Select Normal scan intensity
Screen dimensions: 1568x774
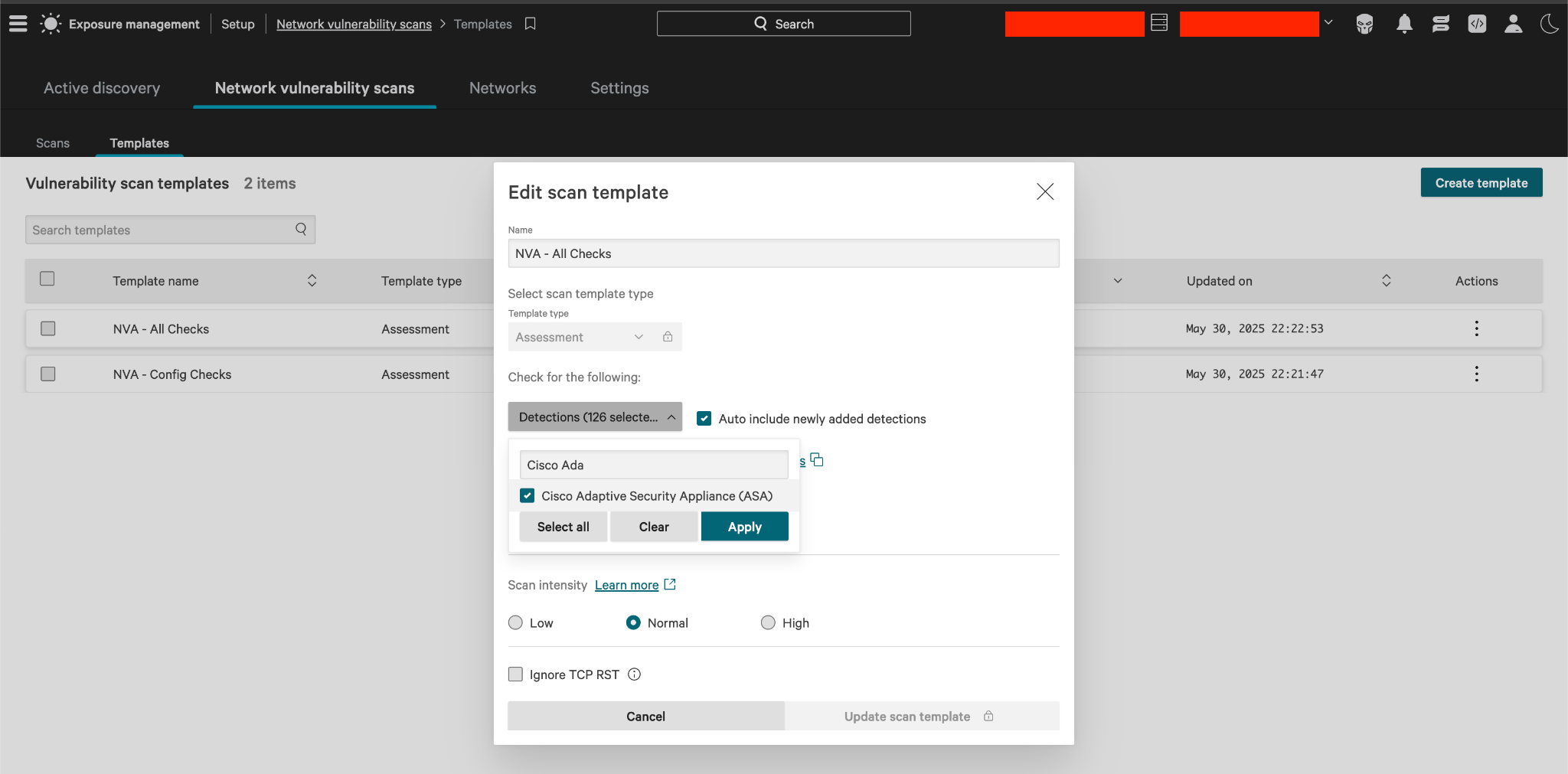(x=633, y=622)
